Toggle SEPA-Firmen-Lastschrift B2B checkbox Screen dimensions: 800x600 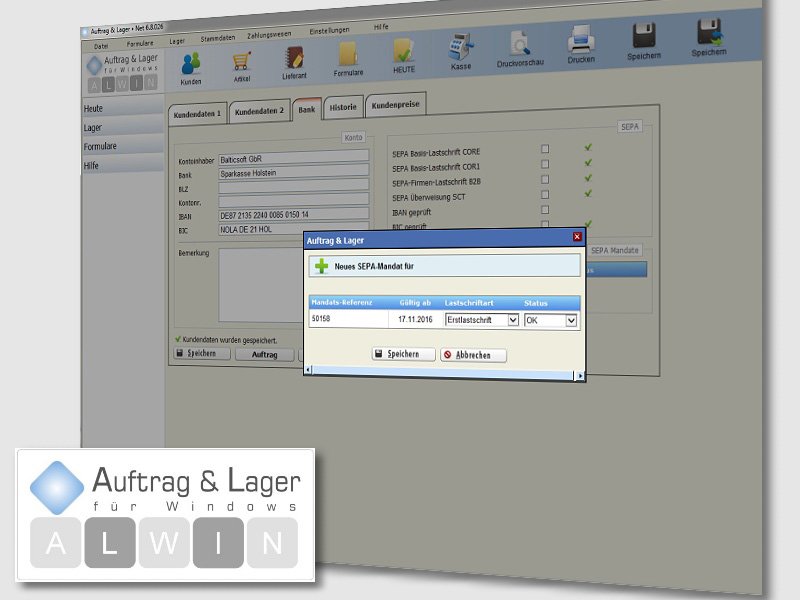coord(545,180)
